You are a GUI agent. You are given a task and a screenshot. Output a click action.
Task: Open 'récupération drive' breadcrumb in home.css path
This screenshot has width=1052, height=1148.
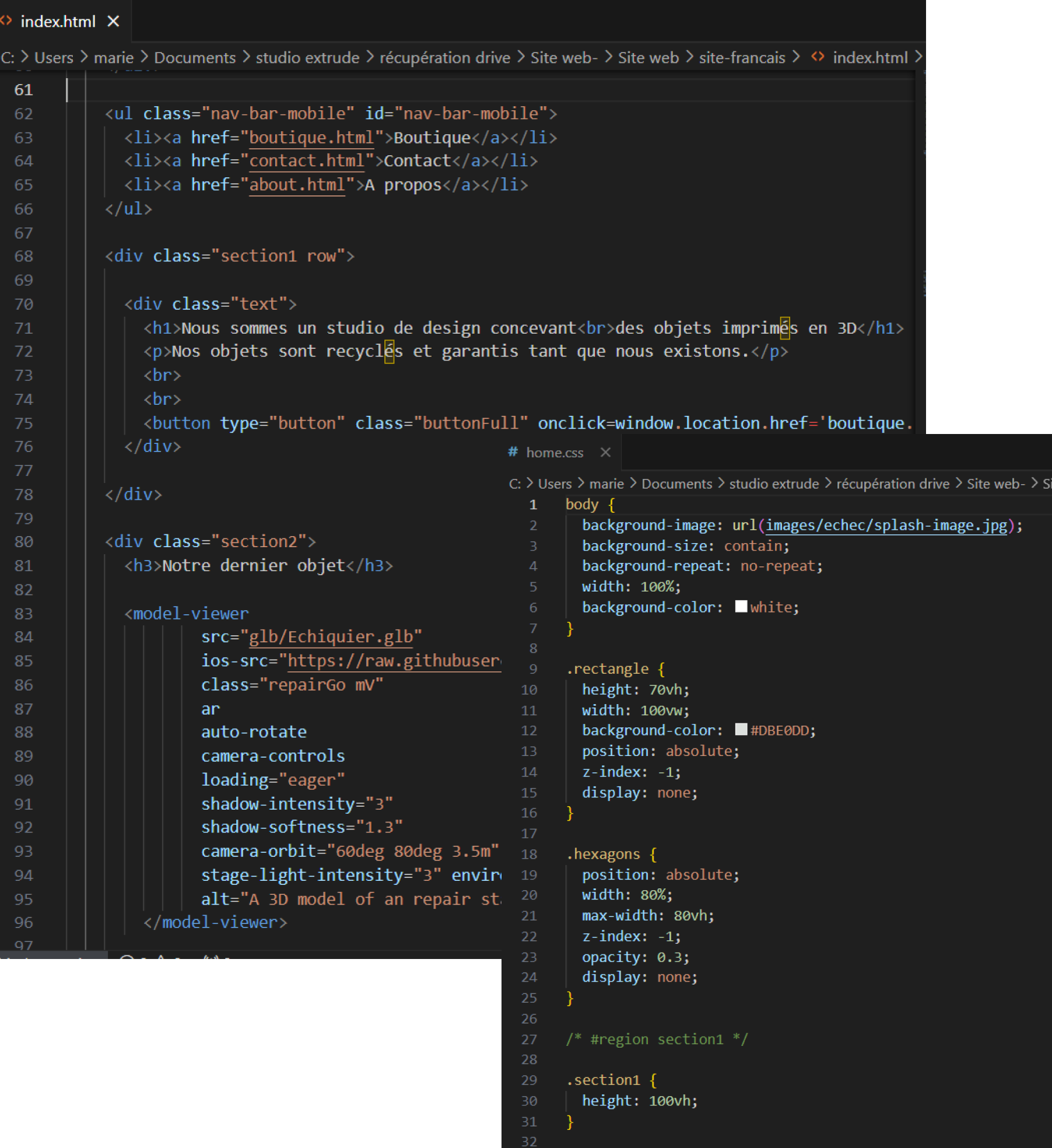coord(893,484)
